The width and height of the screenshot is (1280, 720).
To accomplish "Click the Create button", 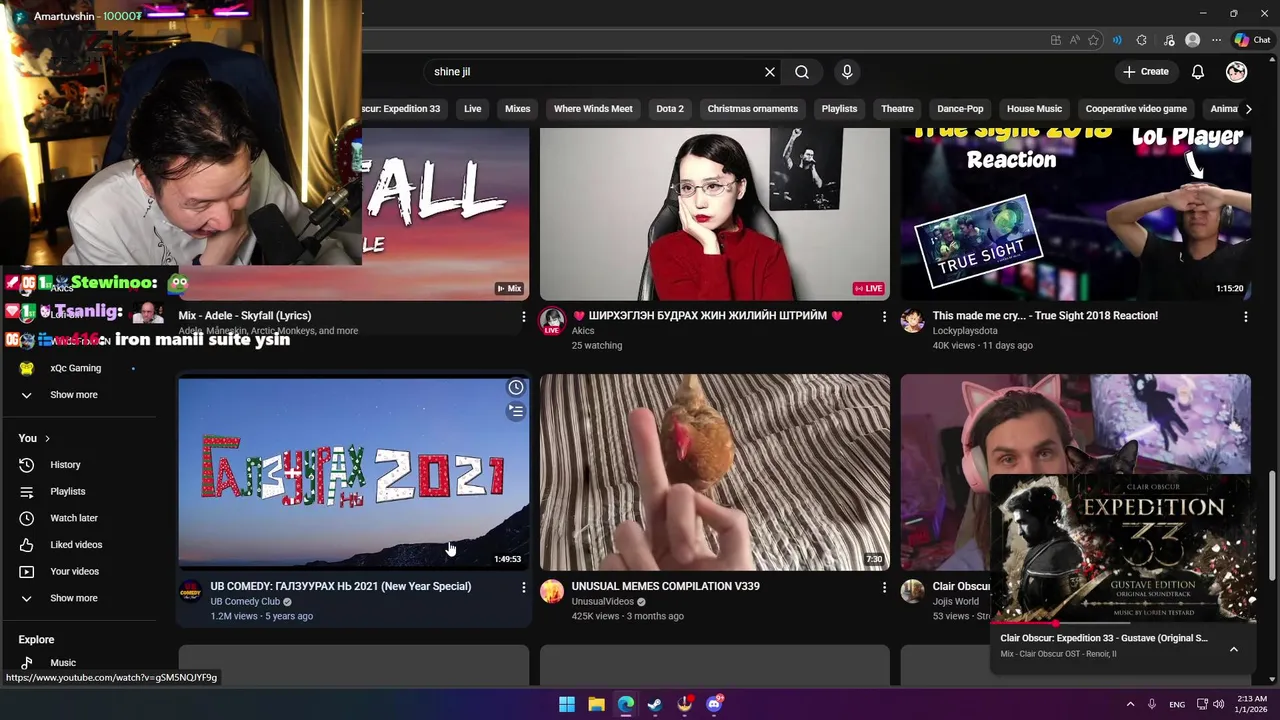I will pyautogui.click(x=1146, y=72).
